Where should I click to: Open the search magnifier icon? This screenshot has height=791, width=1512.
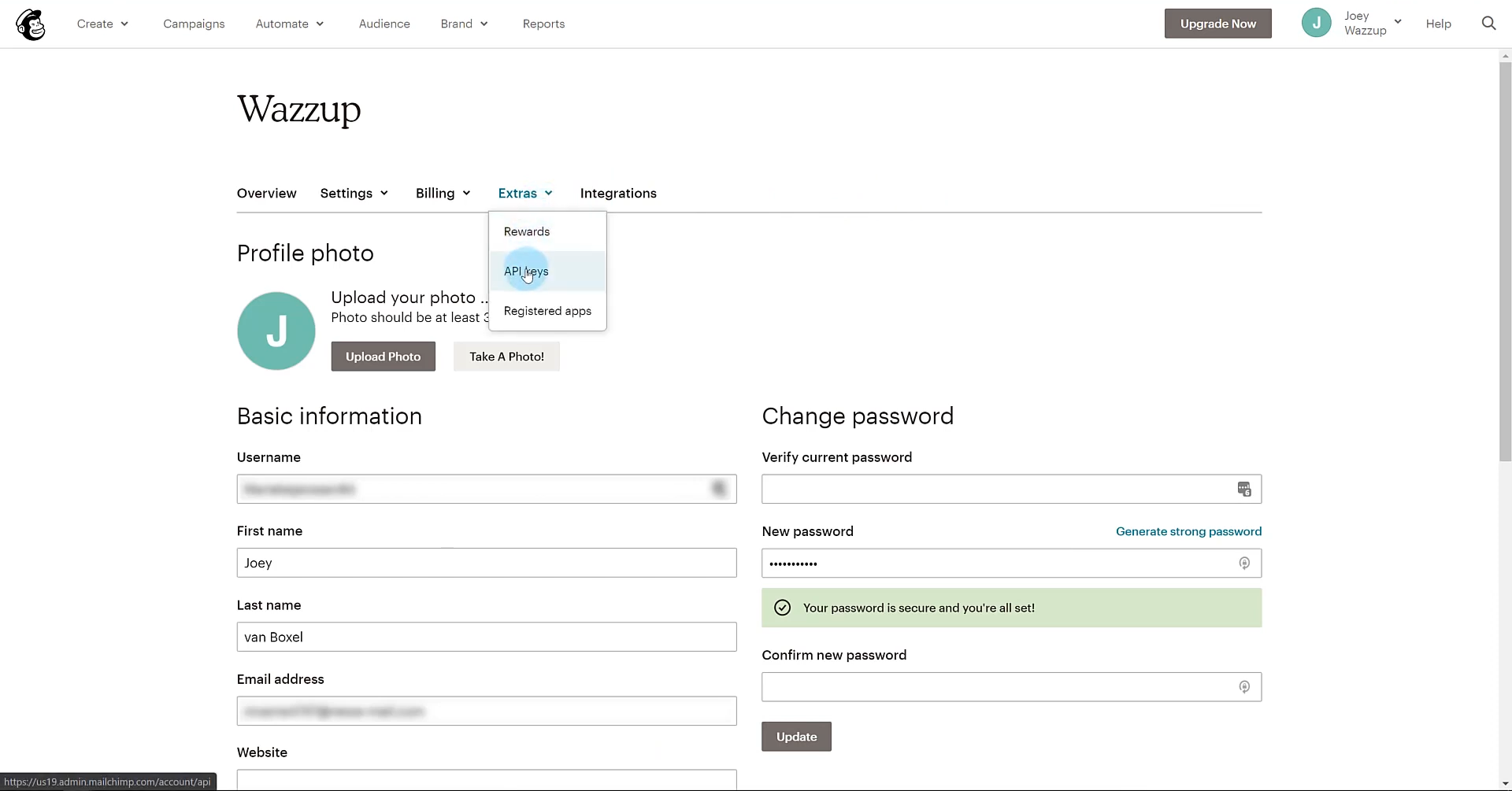(1488, 24)
